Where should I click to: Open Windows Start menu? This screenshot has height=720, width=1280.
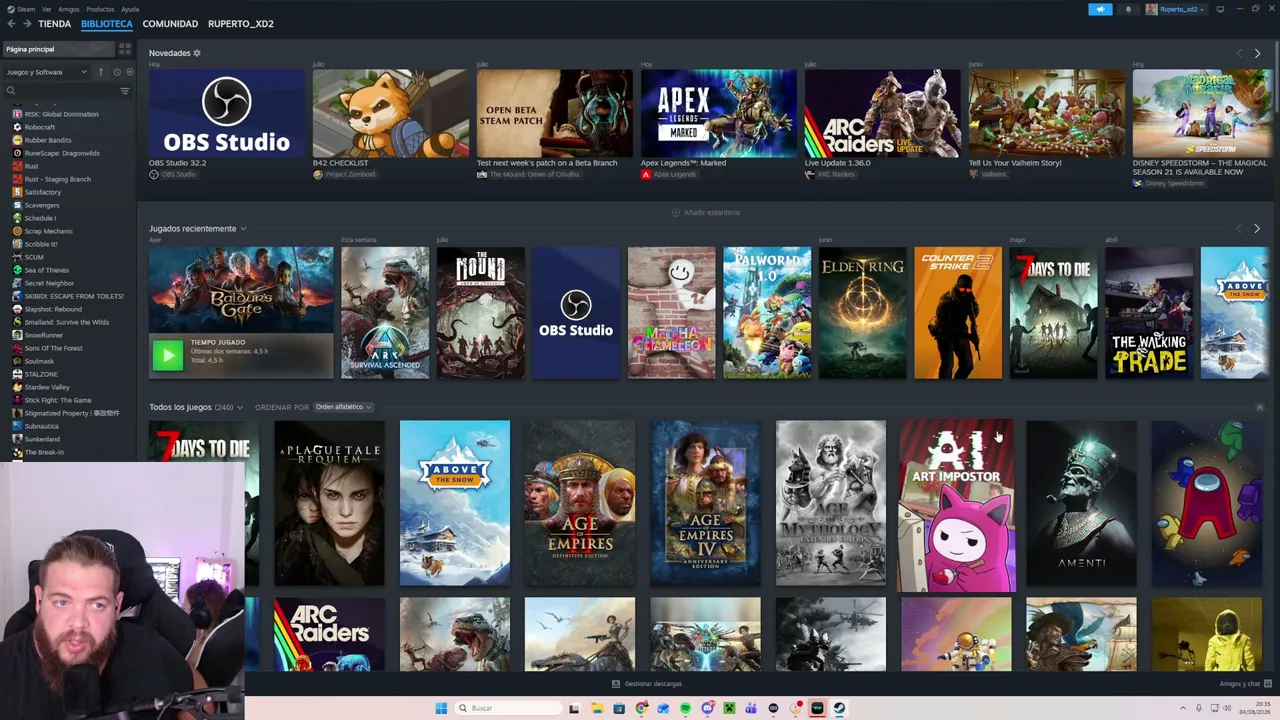pos(441,708)
